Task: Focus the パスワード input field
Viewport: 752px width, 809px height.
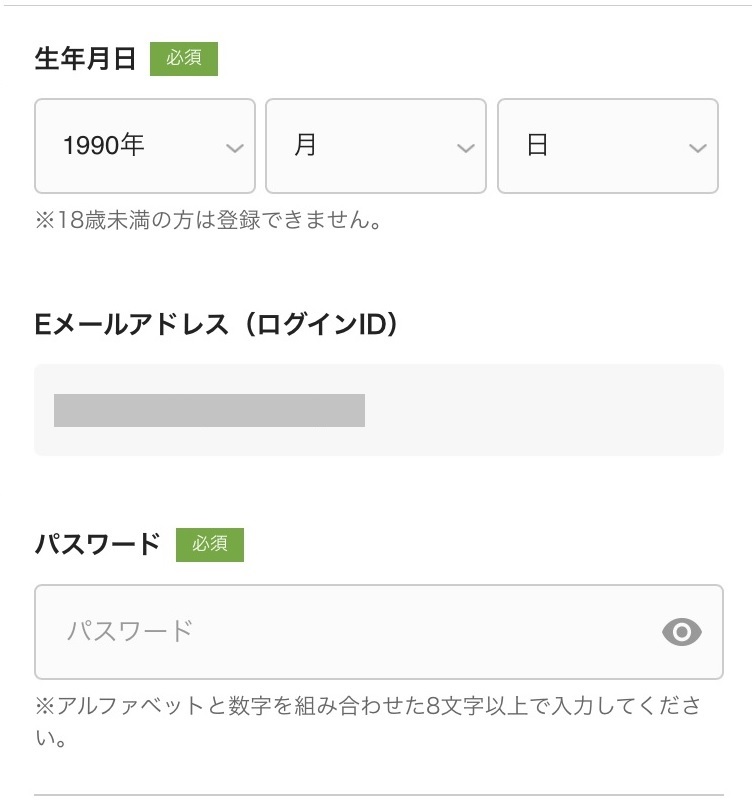Action: point(379,632)
